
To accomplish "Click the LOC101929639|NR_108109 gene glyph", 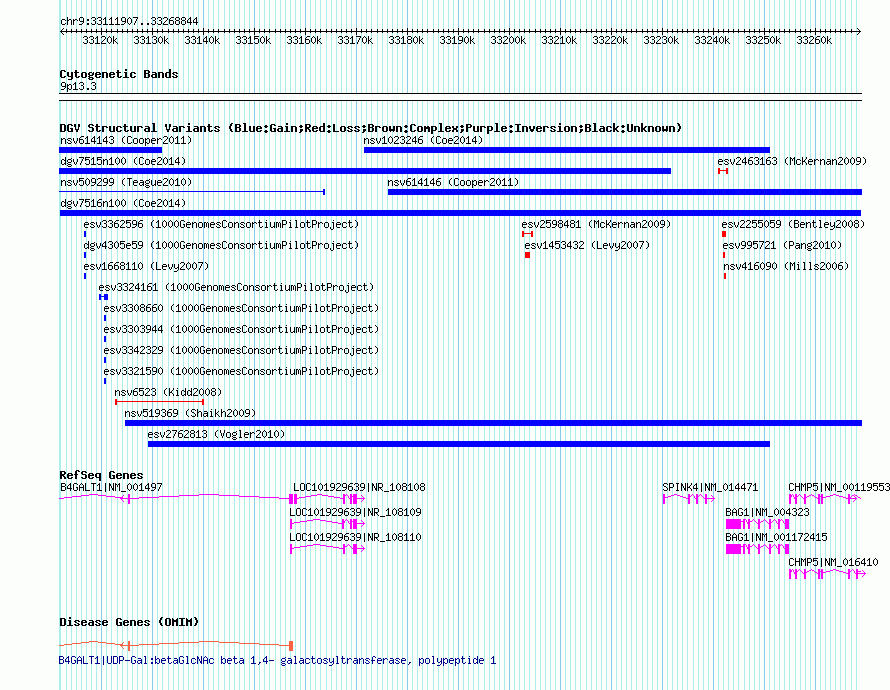I will (327, 524).
